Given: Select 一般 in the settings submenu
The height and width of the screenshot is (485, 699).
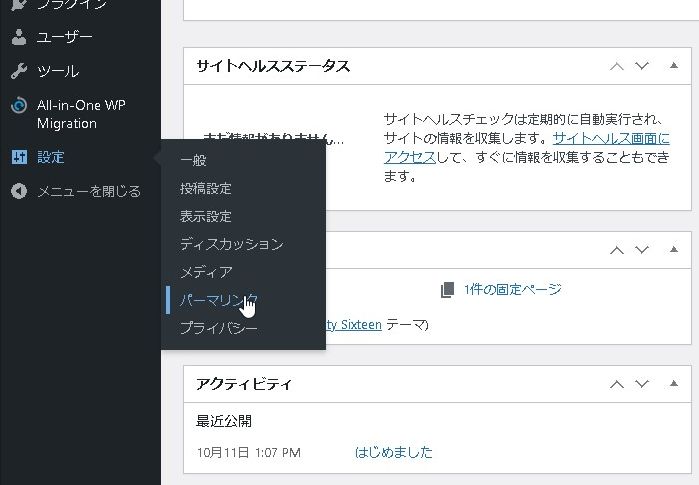Looking at the screenshot, I should point(193,160).
